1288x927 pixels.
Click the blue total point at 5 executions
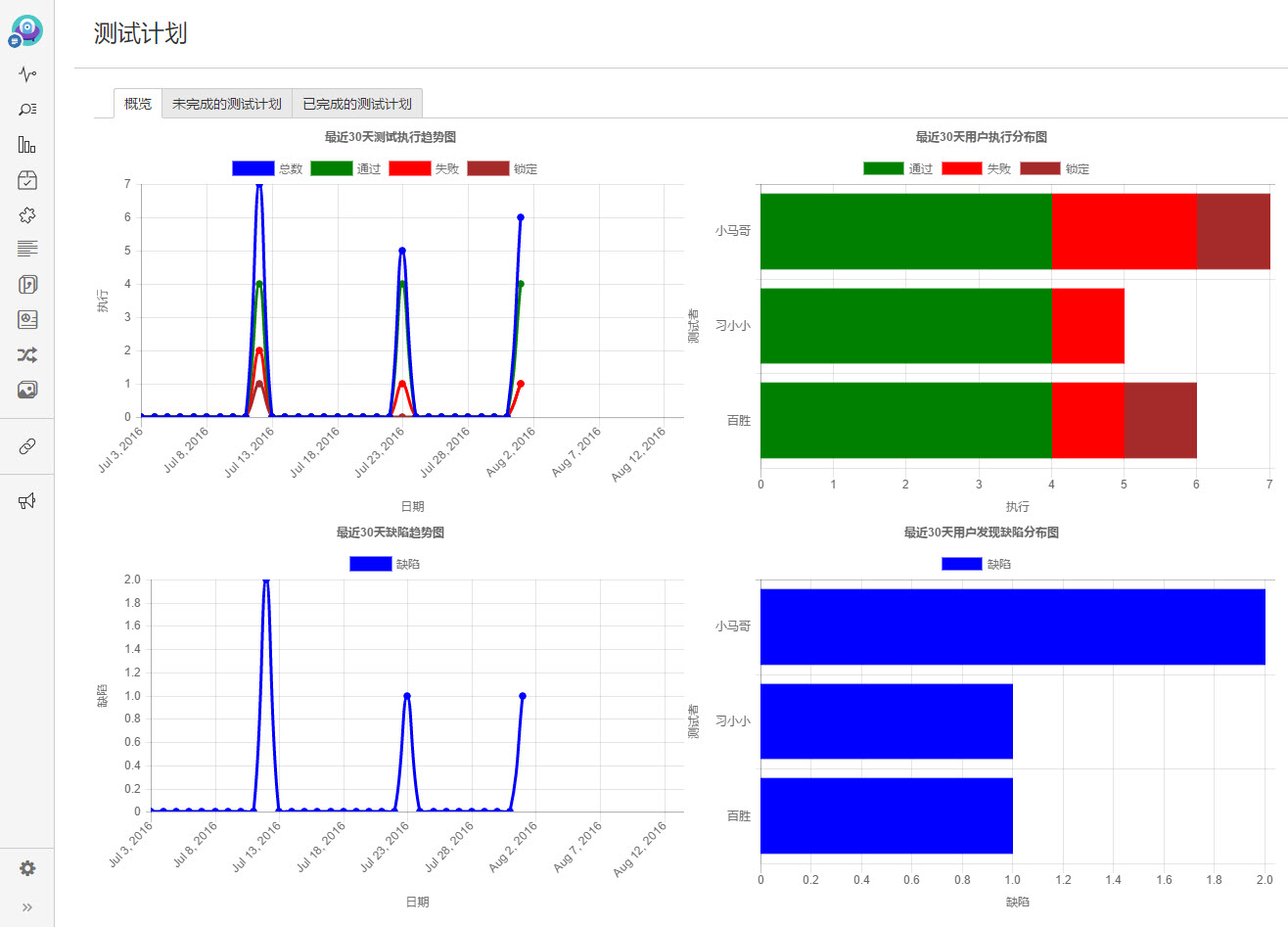coord(402,251)
